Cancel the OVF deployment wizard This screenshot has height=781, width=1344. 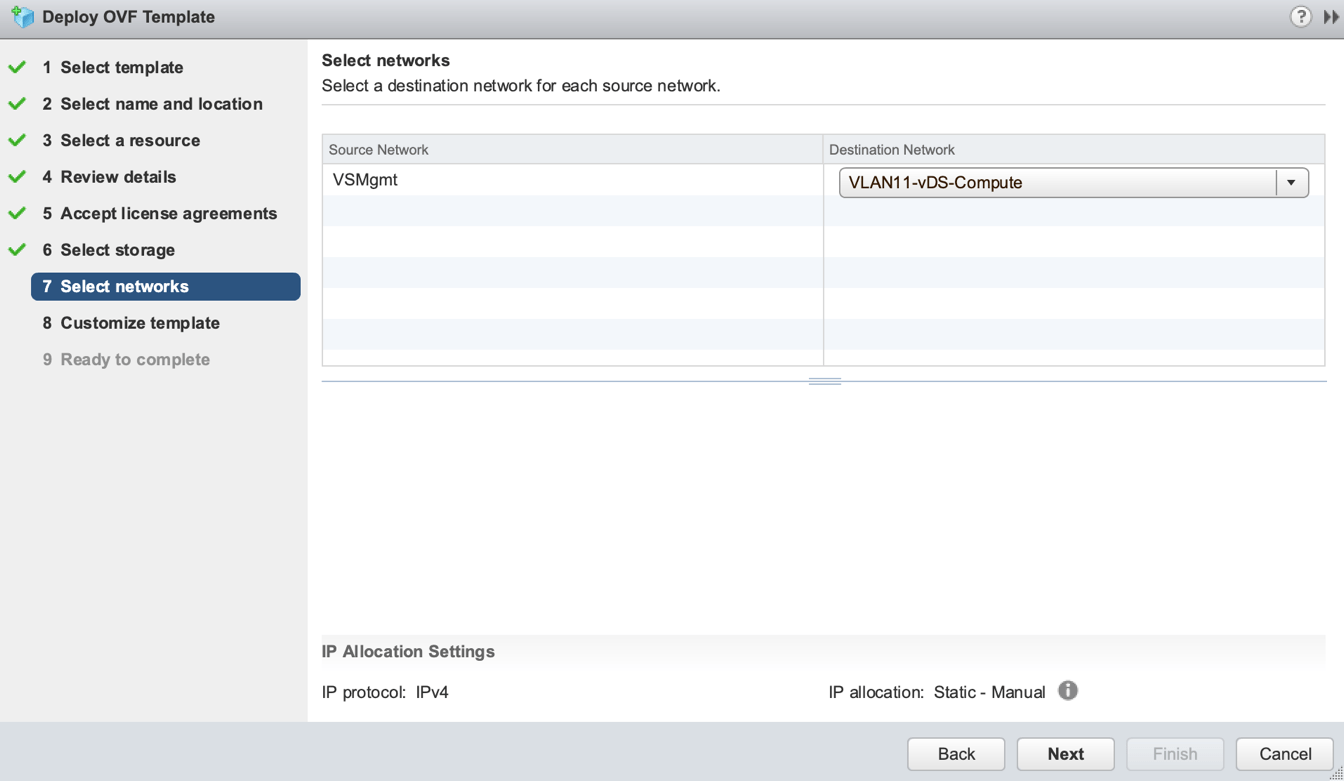[1284, 754]
